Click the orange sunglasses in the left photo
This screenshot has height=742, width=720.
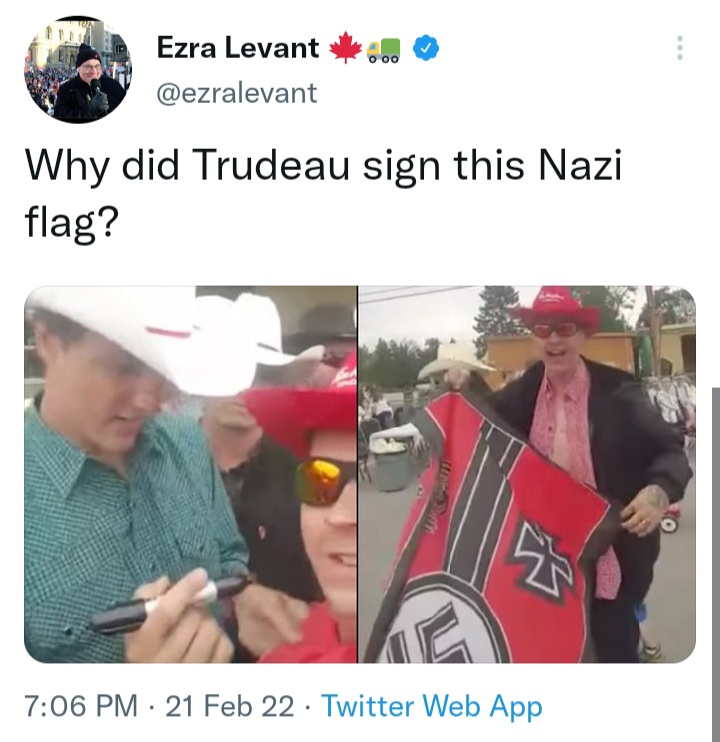point(323,481)
